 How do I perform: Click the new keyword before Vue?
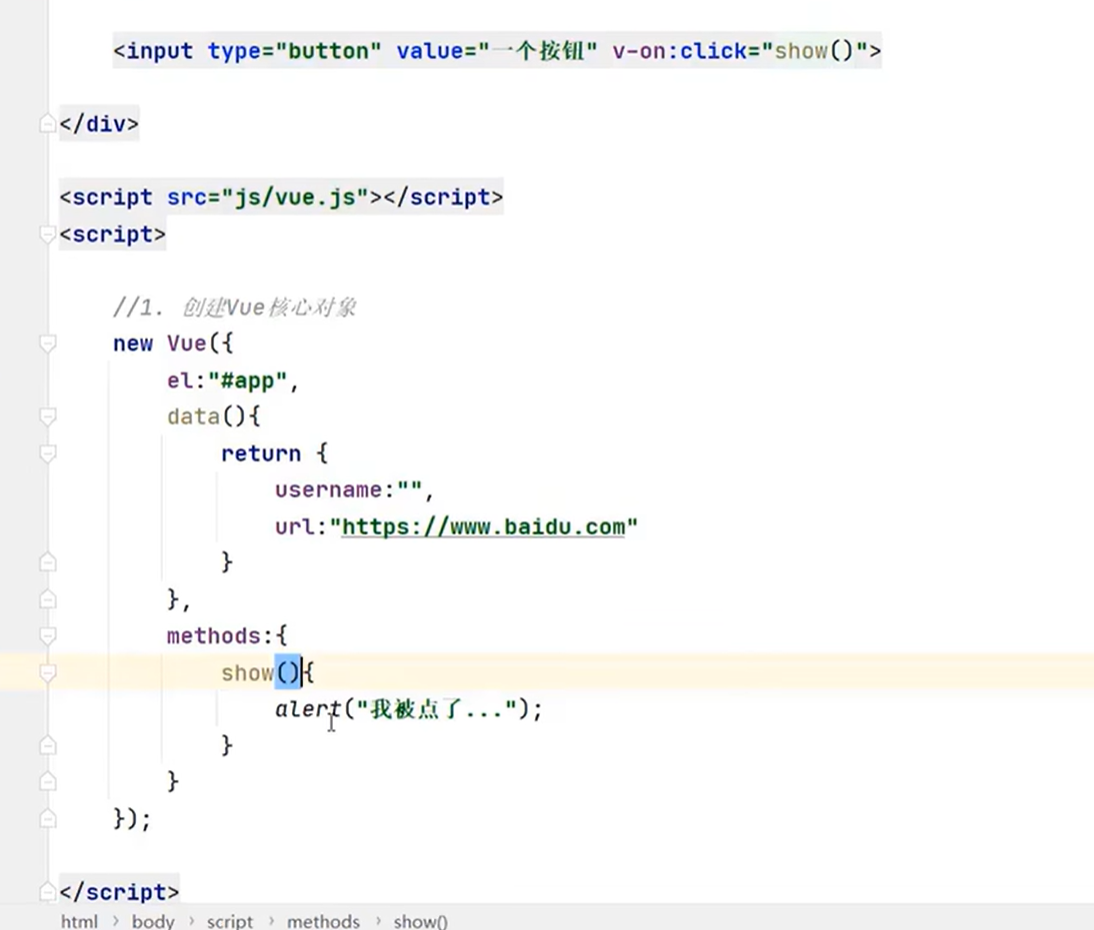click(x=133, y=343)
